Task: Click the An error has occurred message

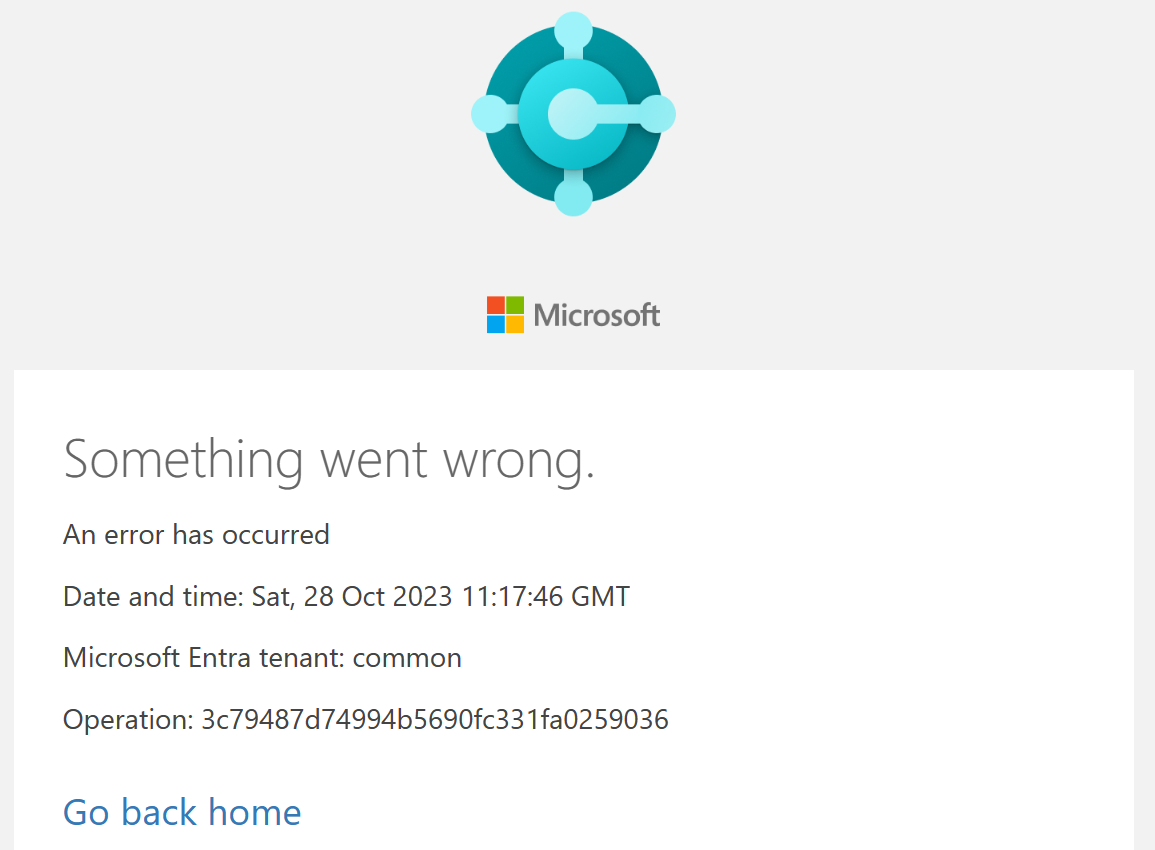Action: click(196, 535)
